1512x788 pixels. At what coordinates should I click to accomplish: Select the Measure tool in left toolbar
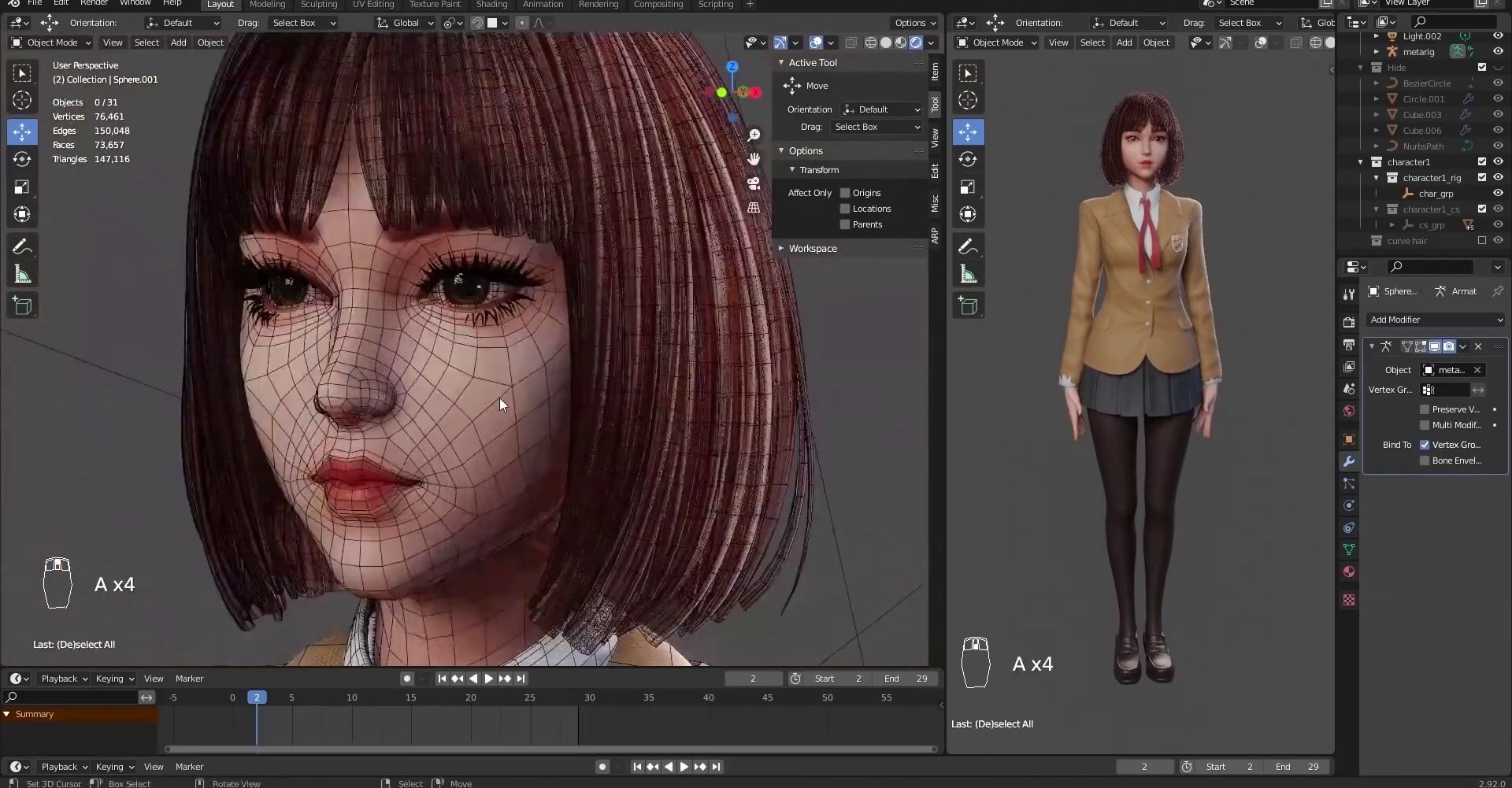22,275
